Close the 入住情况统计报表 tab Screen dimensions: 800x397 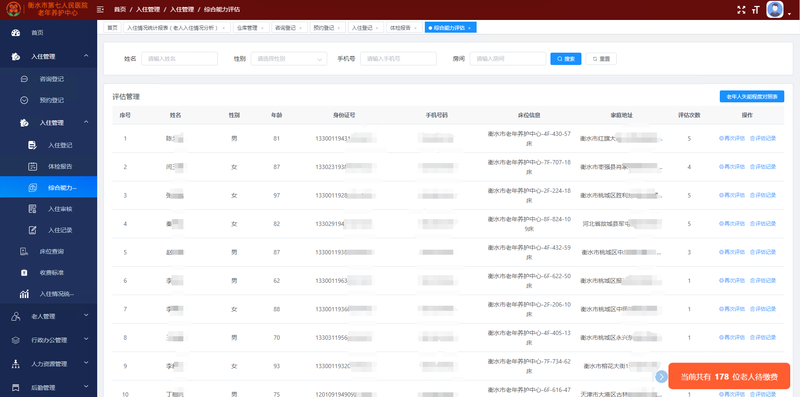click(223, 28)
